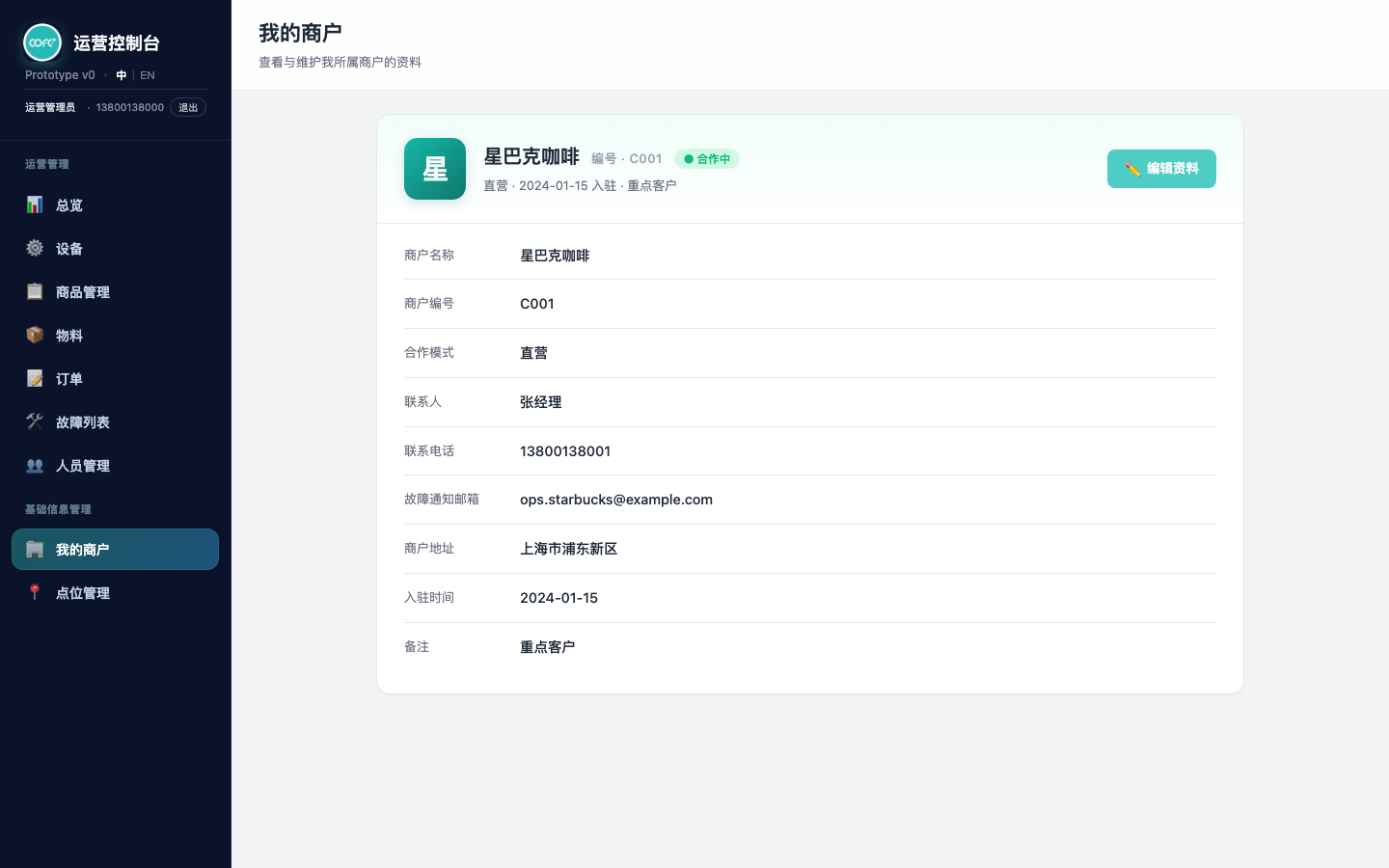
Task: Open 总览 menu item
Action: click(x=115, y=204)
